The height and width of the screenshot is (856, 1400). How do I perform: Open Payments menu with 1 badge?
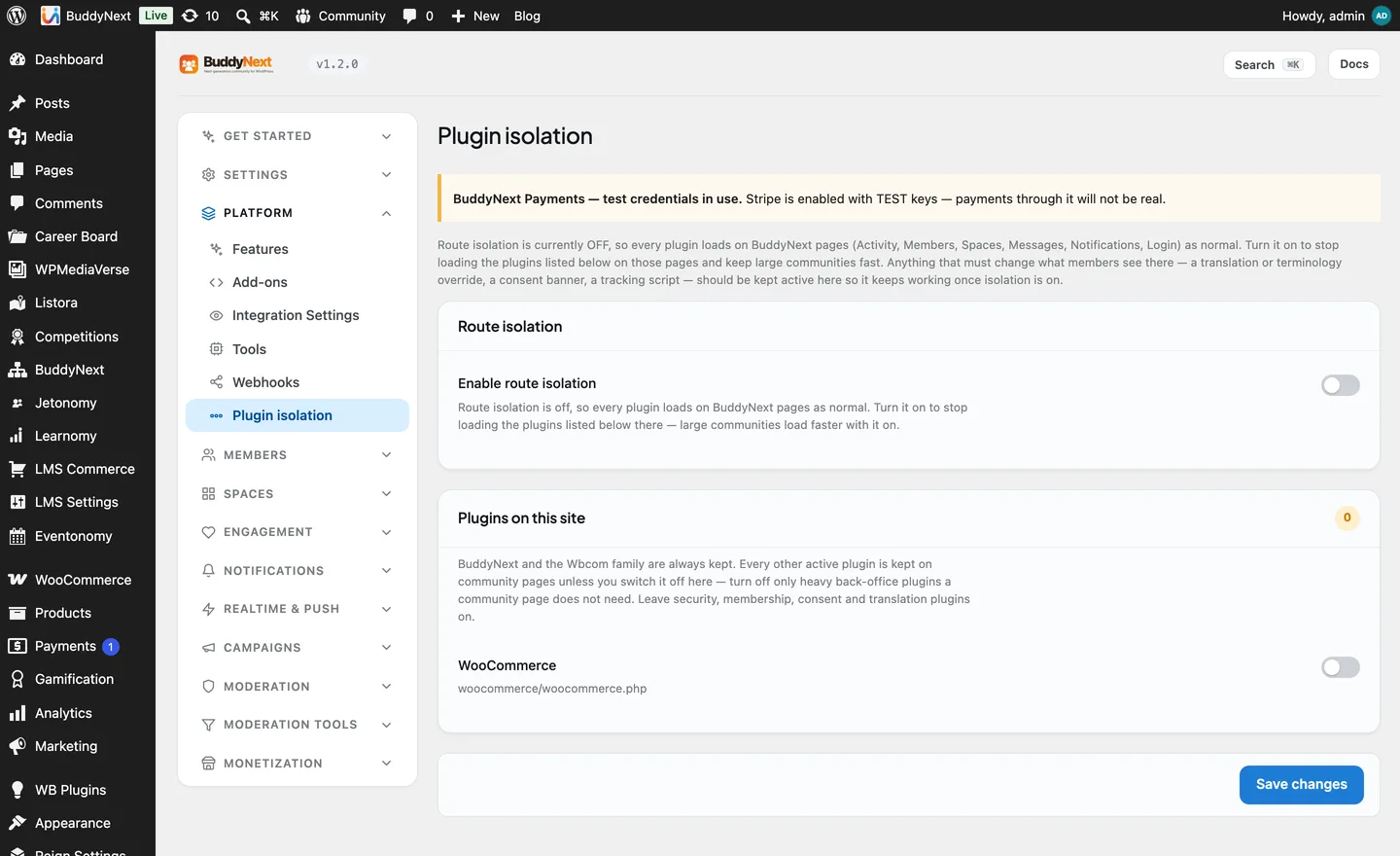[x=78, y=646]
